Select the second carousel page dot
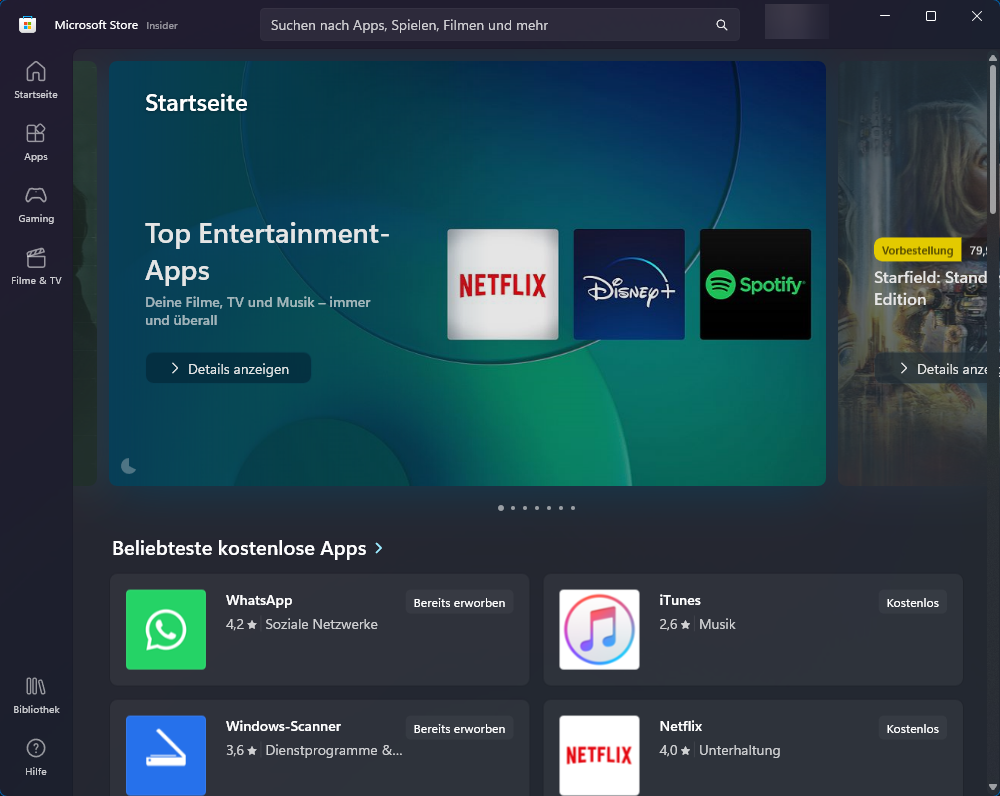The width and height of the screenshot is (1000, 796). 513,508
